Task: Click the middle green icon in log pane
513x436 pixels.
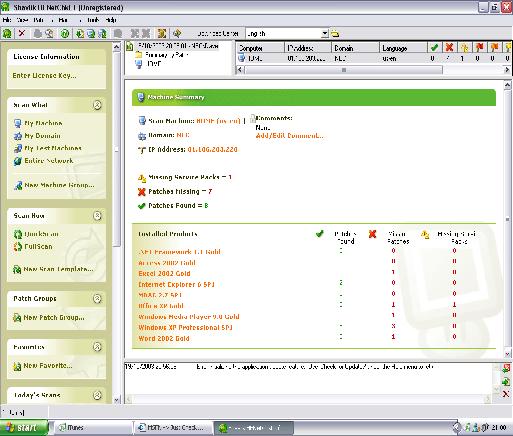Action: tap(506, 381)
